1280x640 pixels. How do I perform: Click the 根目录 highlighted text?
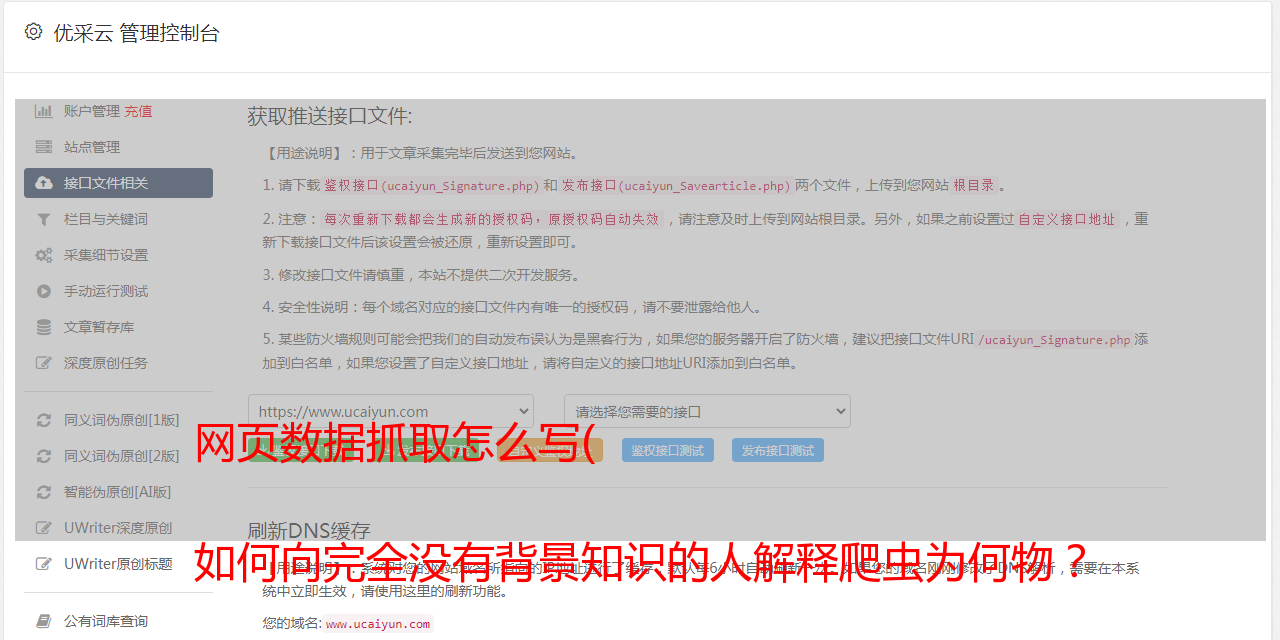coord(974,186)
